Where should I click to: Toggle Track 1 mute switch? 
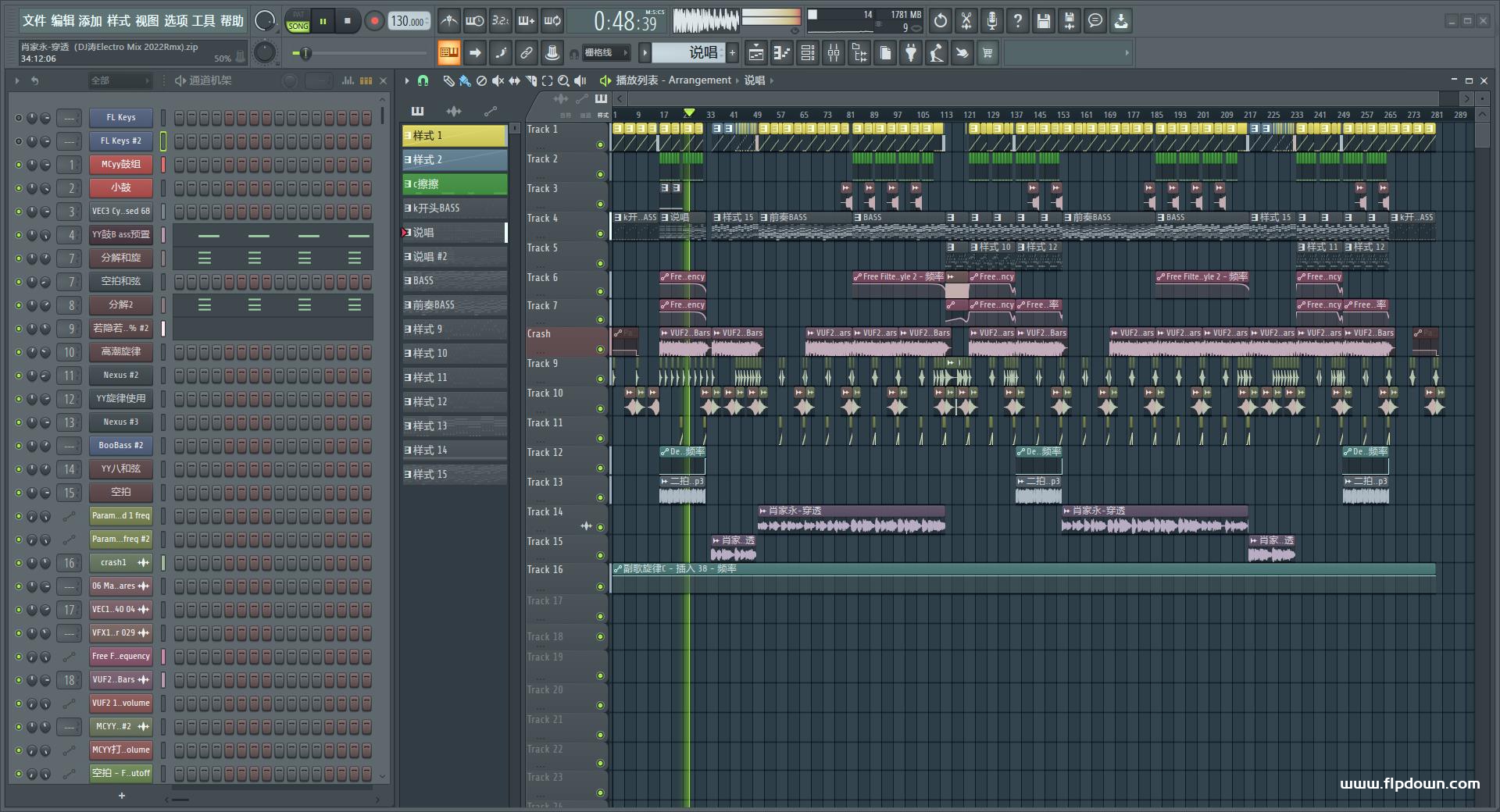600,144
